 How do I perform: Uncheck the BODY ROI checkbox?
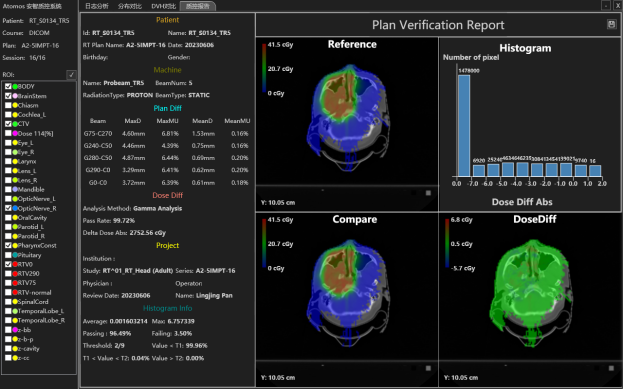(8, 86)
